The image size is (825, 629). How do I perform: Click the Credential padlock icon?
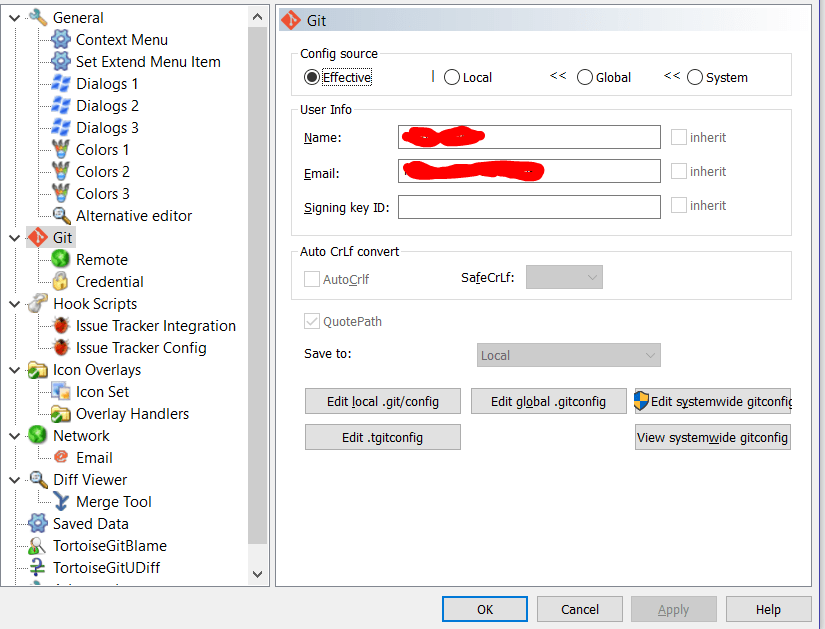(61, 282)
